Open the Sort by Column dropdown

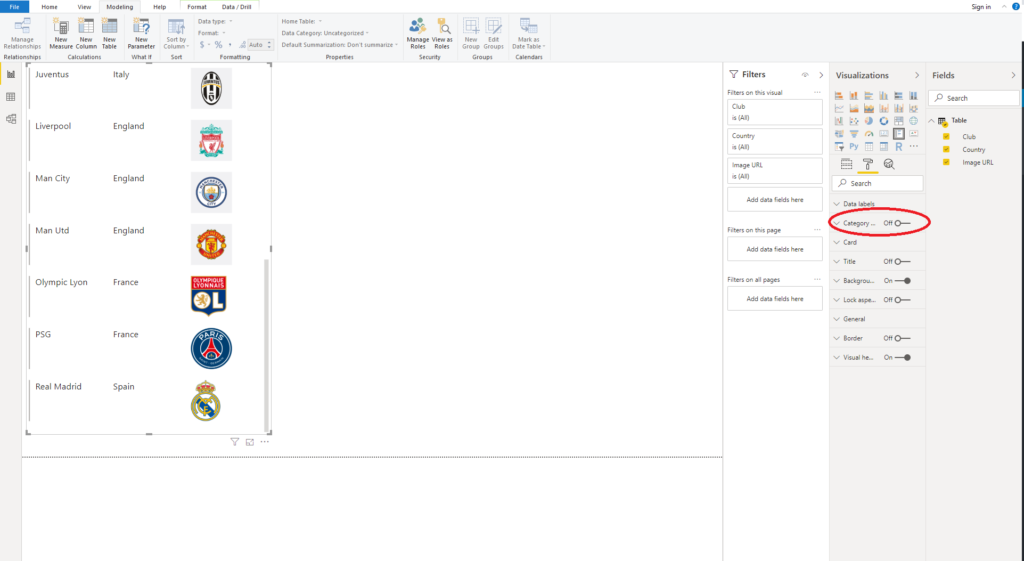(x=176, y=33)
